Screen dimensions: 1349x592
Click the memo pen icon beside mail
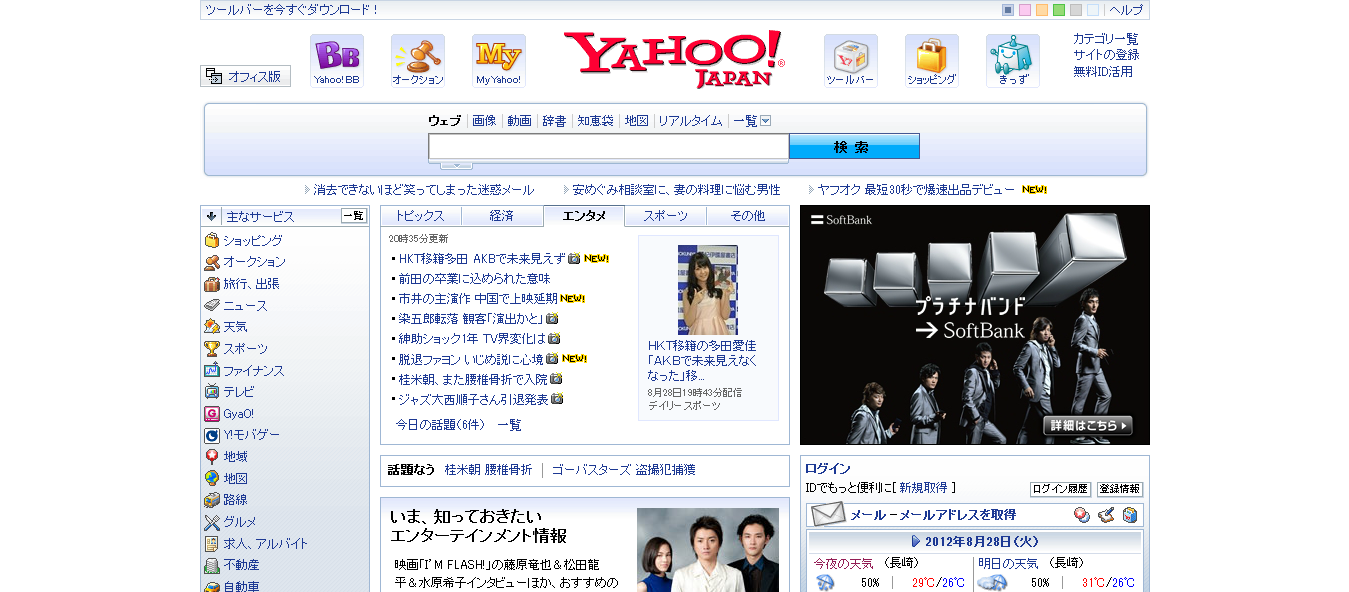[1106, 515]
